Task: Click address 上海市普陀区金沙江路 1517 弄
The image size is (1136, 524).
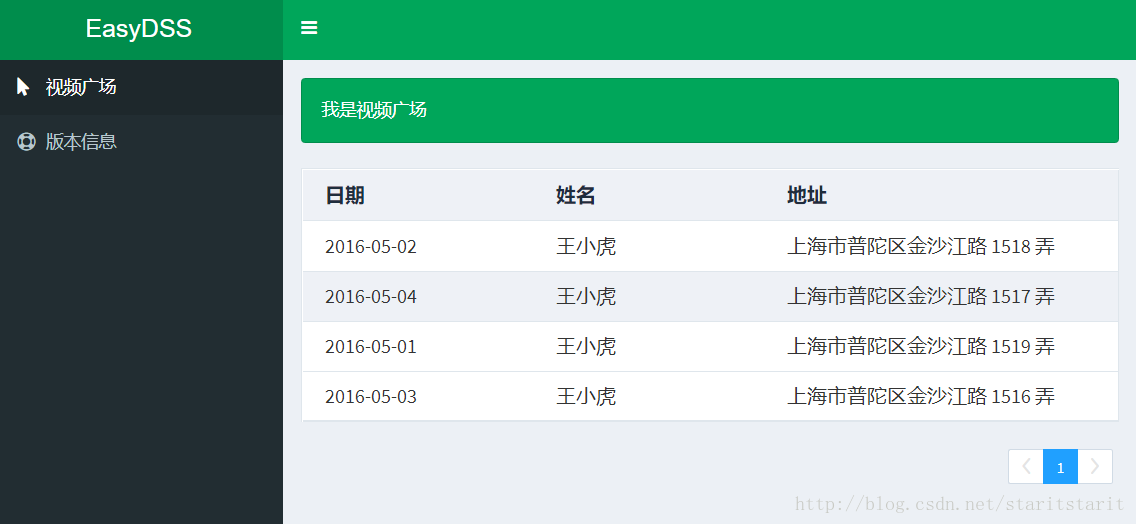Action: [x=921, y=296]
